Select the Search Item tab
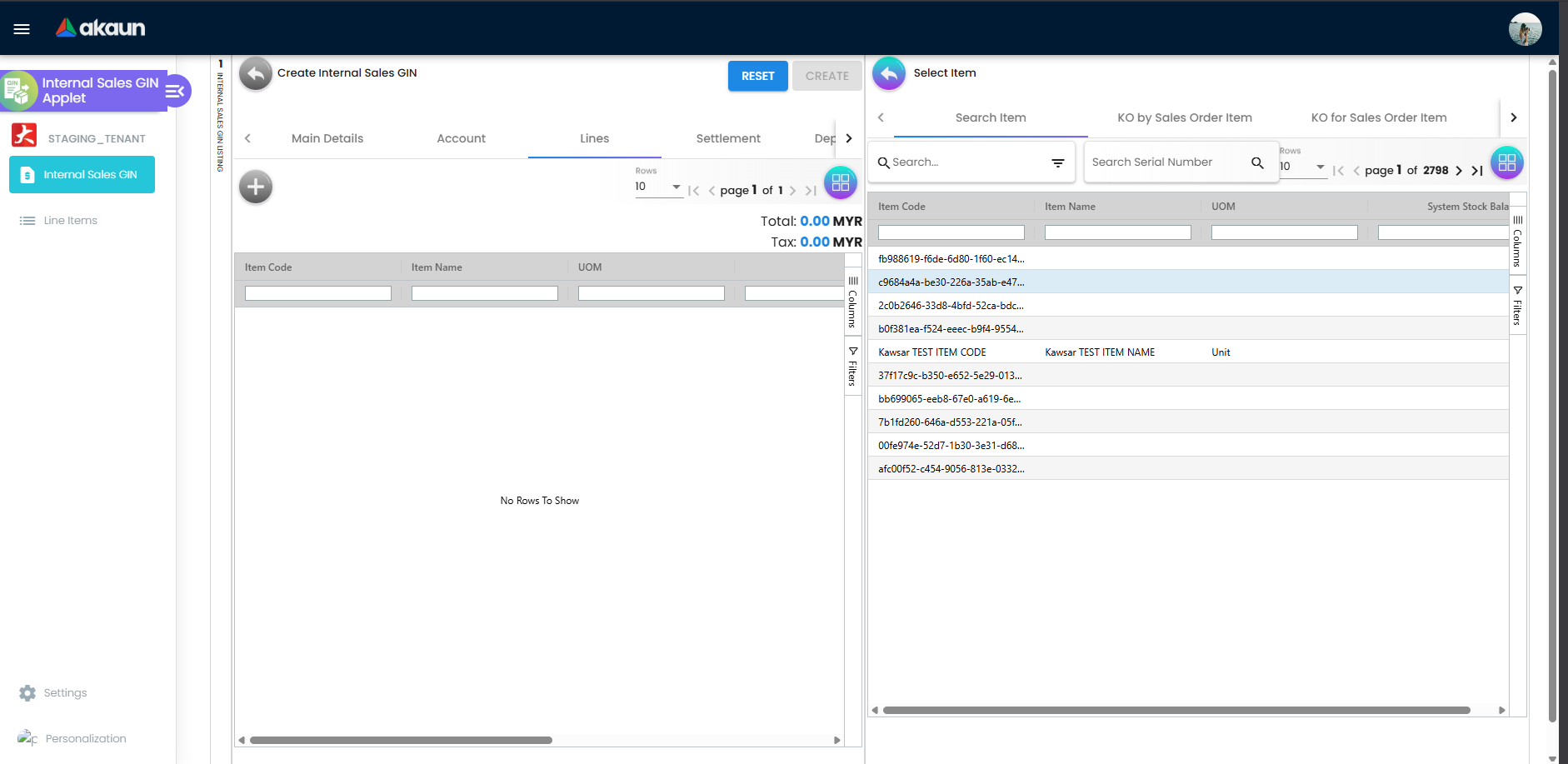The height and width of the screenshot is (764, 1568). click(x=991, y=117)
